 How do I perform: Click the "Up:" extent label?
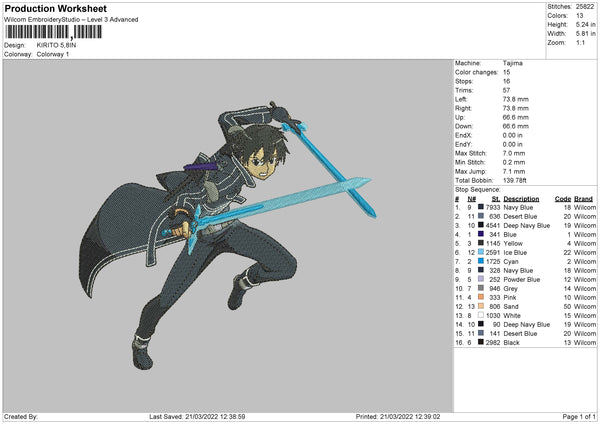point(460,117)
